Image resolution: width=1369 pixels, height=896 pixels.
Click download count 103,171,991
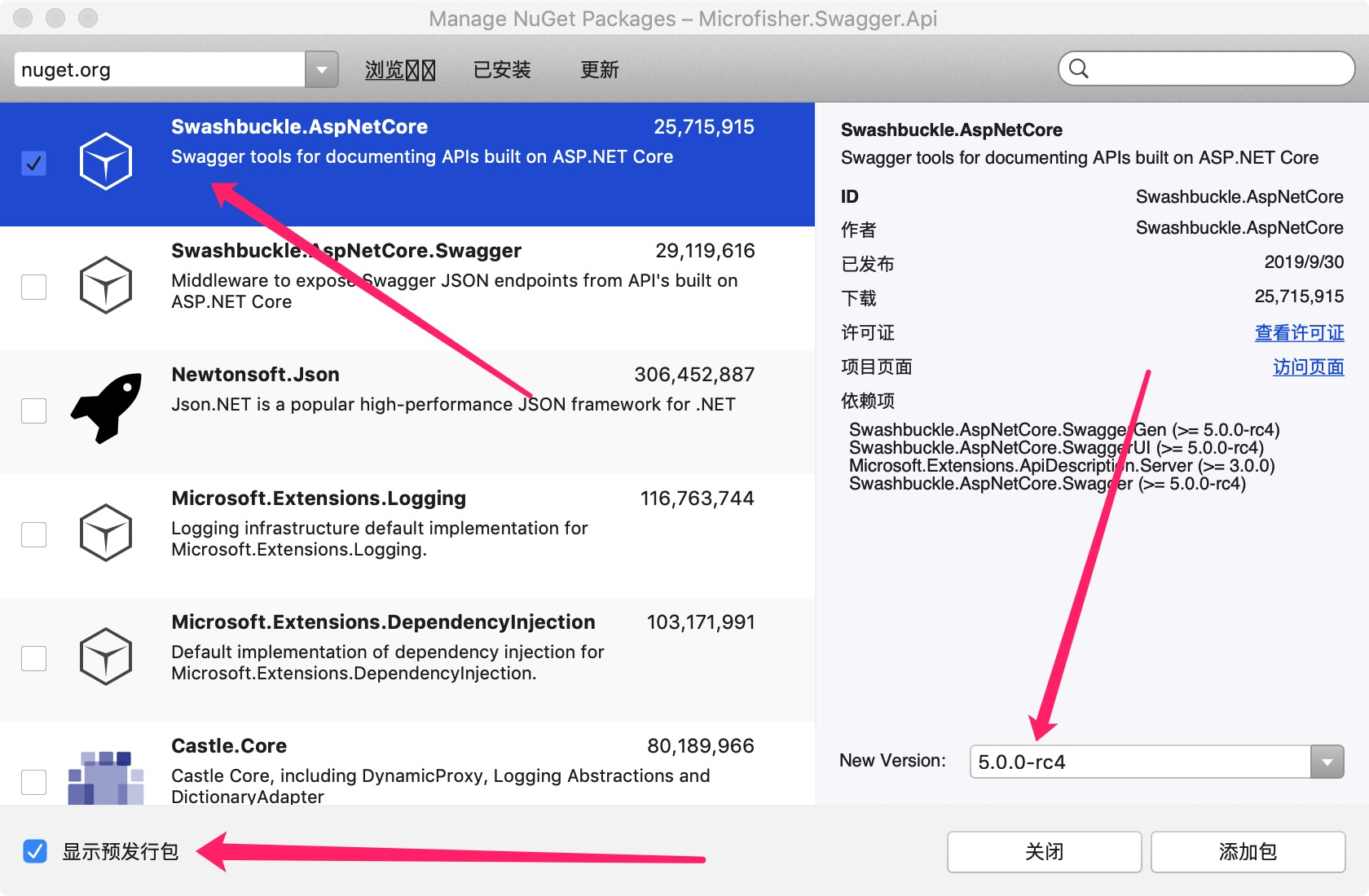click(x=701, y=622)
